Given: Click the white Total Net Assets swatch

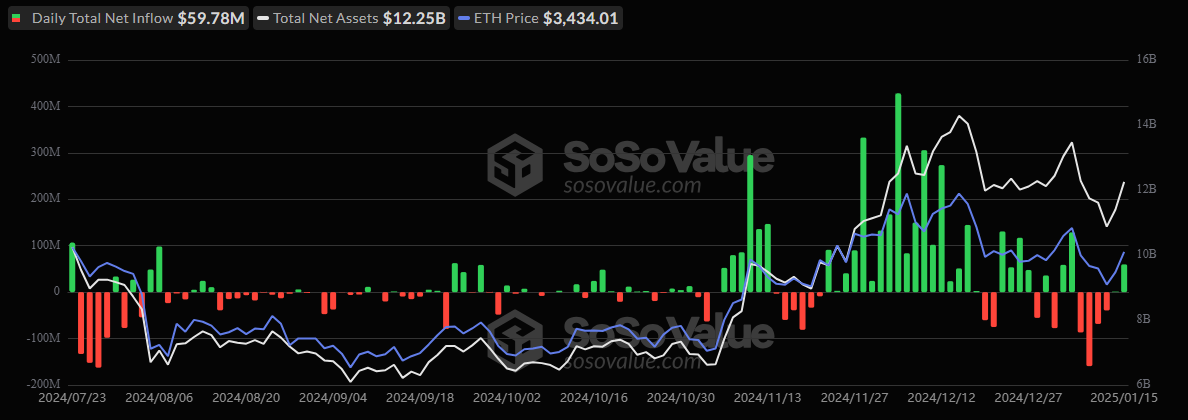Looking at the screenshot, I should click(x=264, y=19).
